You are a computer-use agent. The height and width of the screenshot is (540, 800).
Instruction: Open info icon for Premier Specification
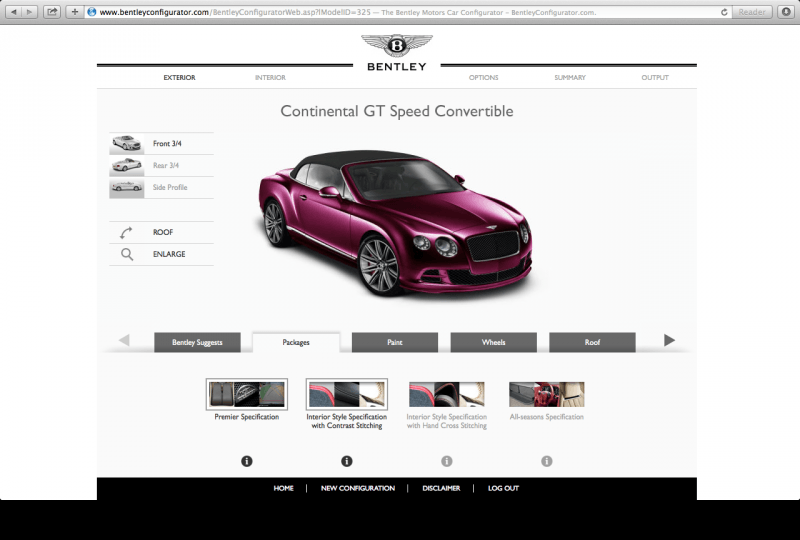(x=247, y=461)
